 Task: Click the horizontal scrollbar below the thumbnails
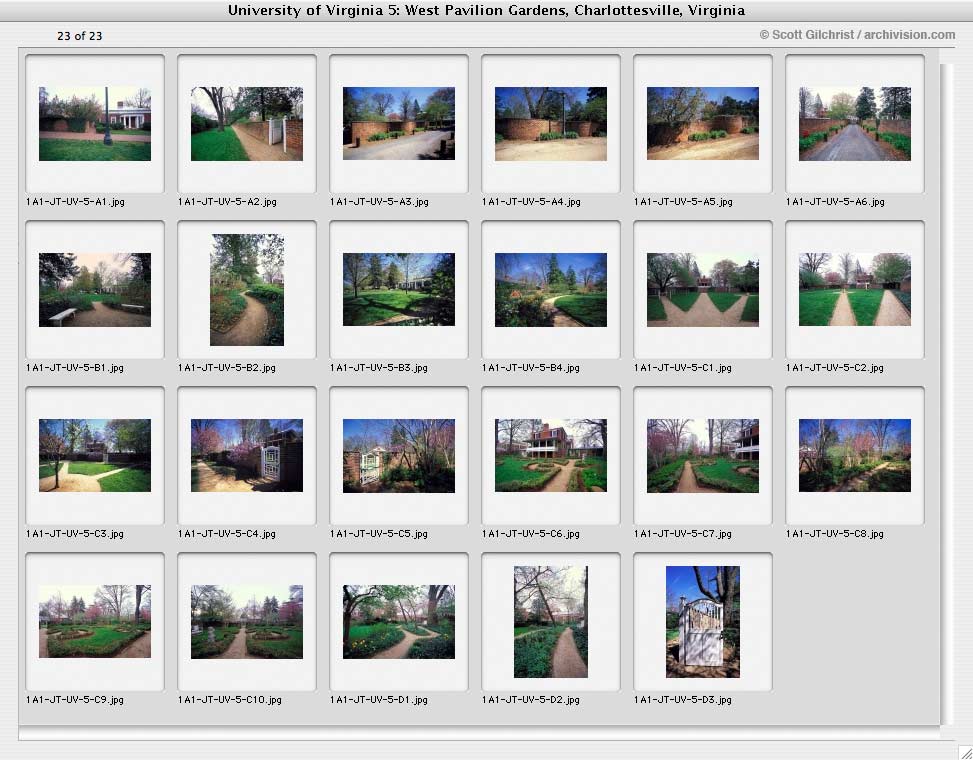pyautogui.click(x=478, y=735)
